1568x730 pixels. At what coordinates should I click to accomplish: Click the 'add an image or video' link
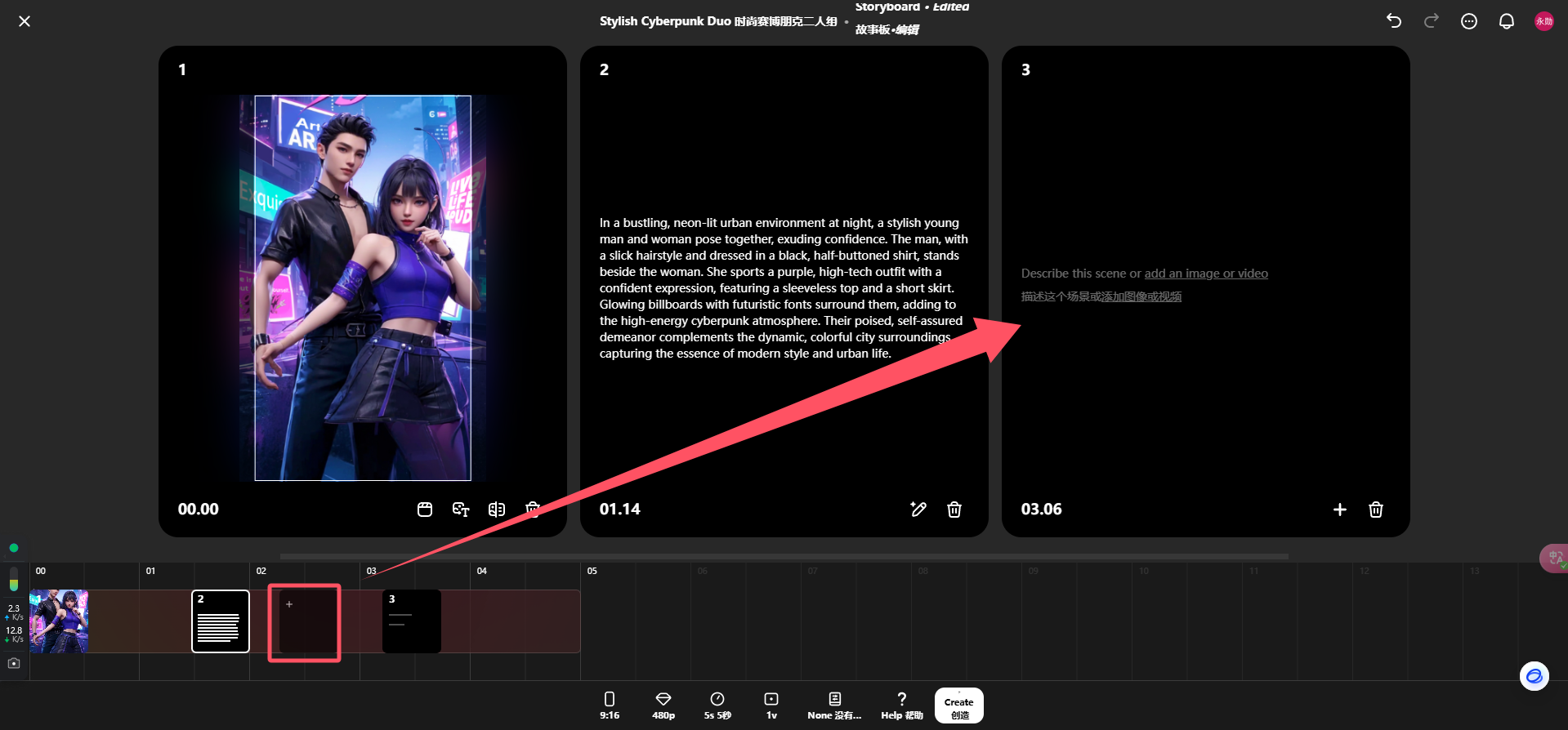1206,274
